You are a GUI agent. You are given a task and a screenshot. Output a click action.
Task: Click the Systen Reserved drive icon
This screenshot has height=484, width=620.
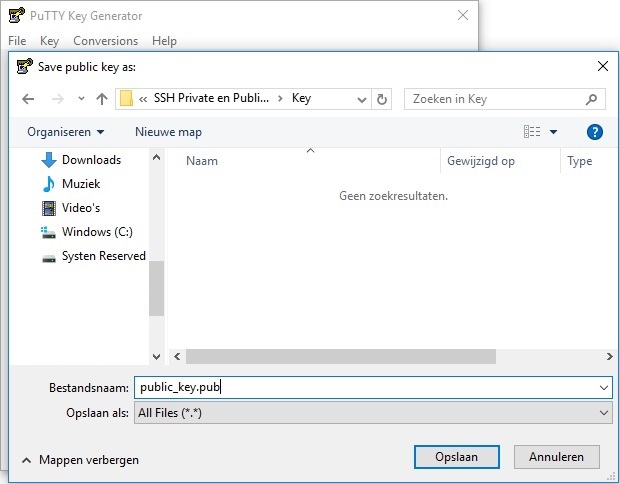(49, 259)
